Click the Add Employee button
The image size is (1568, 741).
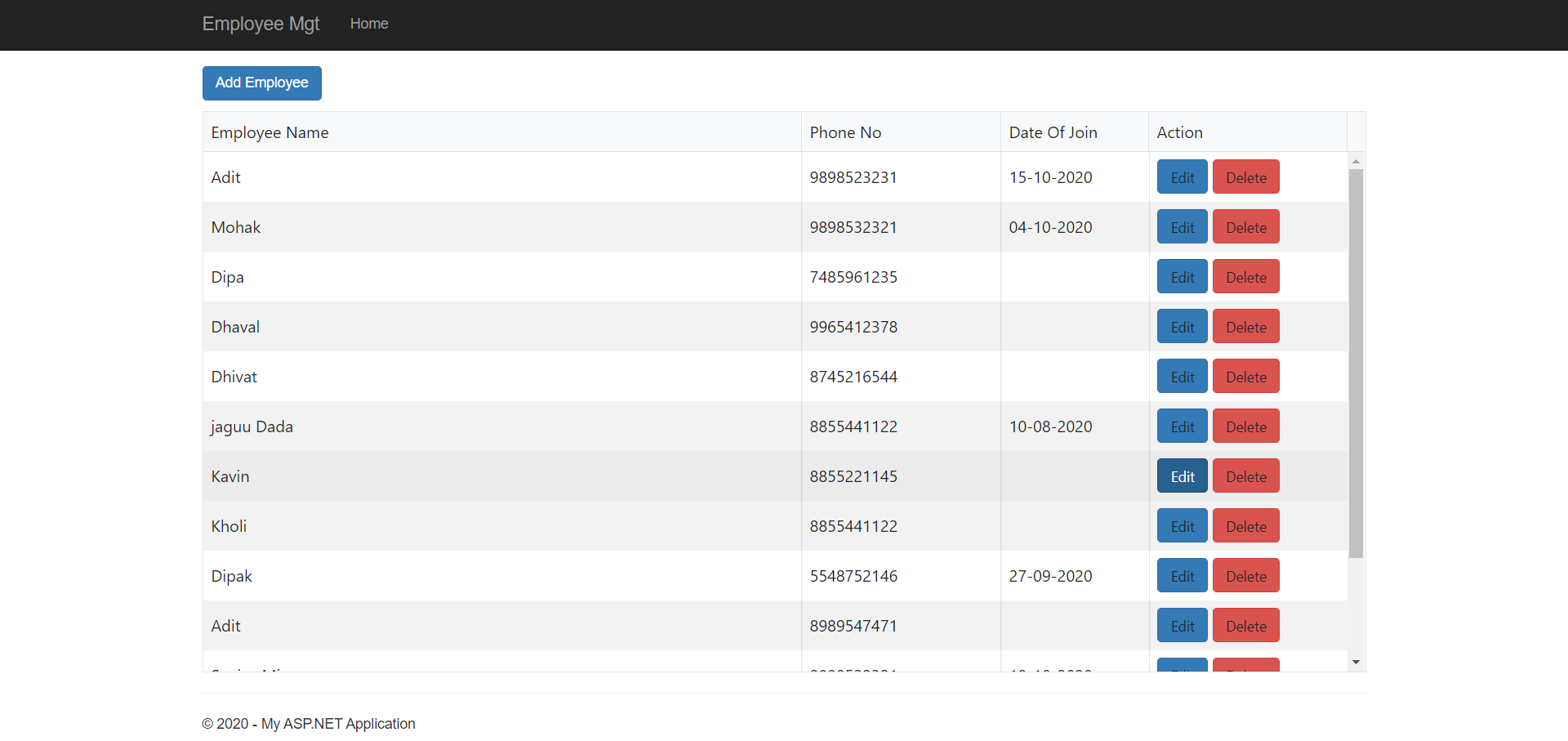[x=261, y=83]
